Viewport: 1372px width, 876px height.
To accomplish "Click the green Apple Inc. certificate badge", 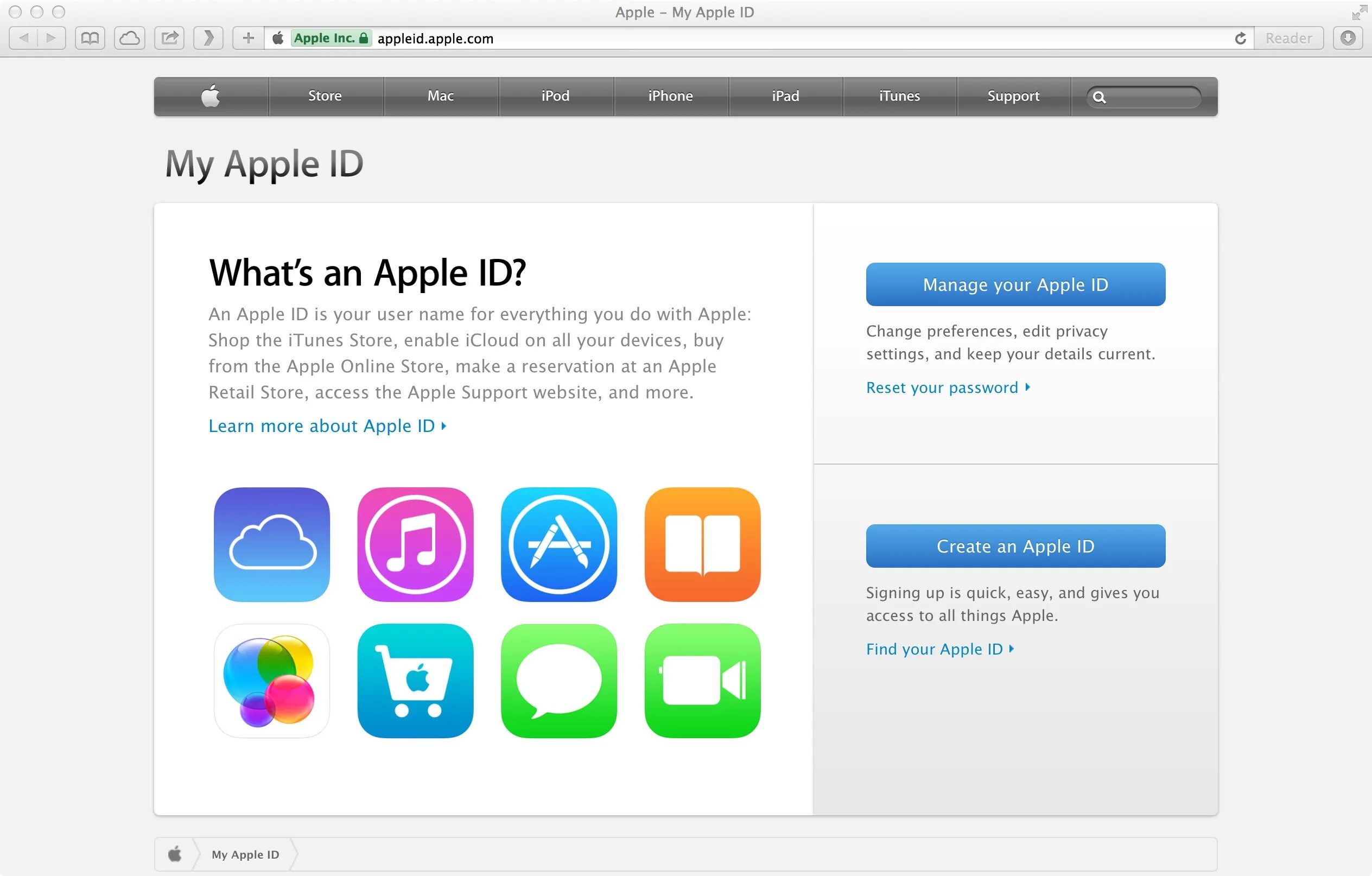I will click(x=331, y=38).
